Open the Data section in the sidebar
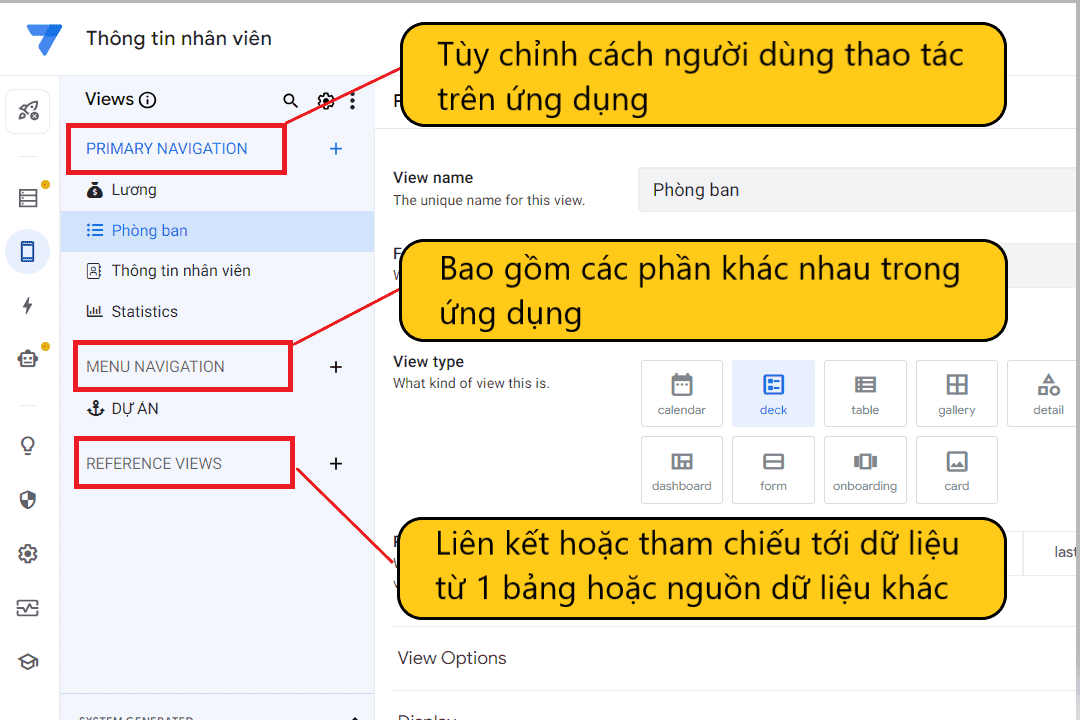The width and height of the screenshot is (1080, 720). pyautogui.click(x=27, y=197)
